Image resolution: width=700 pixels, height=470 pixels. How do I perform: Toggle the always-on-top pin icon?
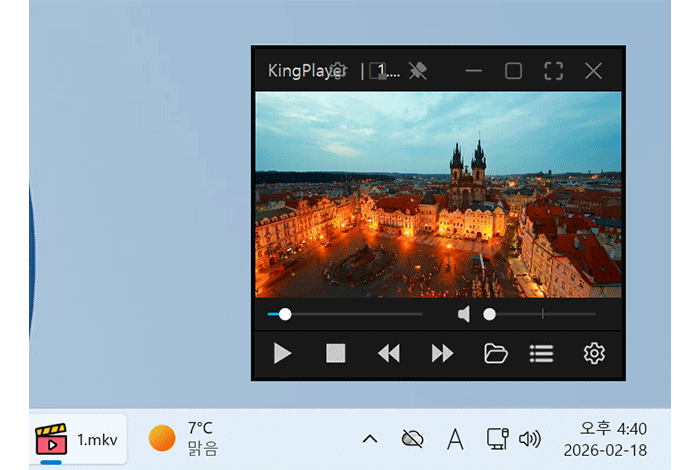pos(418,71)
